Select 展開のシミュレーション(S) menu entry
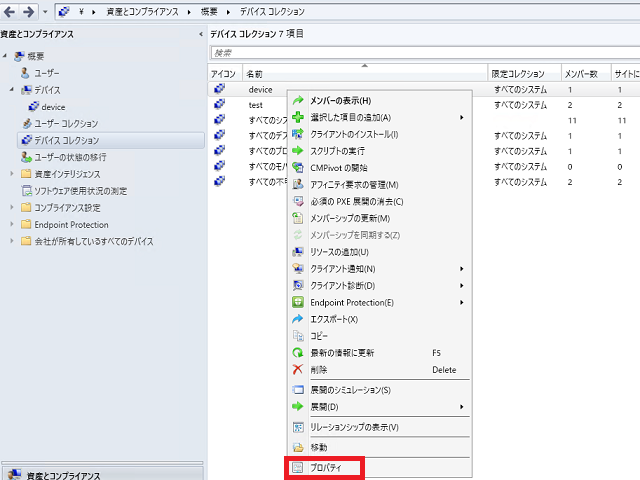 click(x=350, y=389)
